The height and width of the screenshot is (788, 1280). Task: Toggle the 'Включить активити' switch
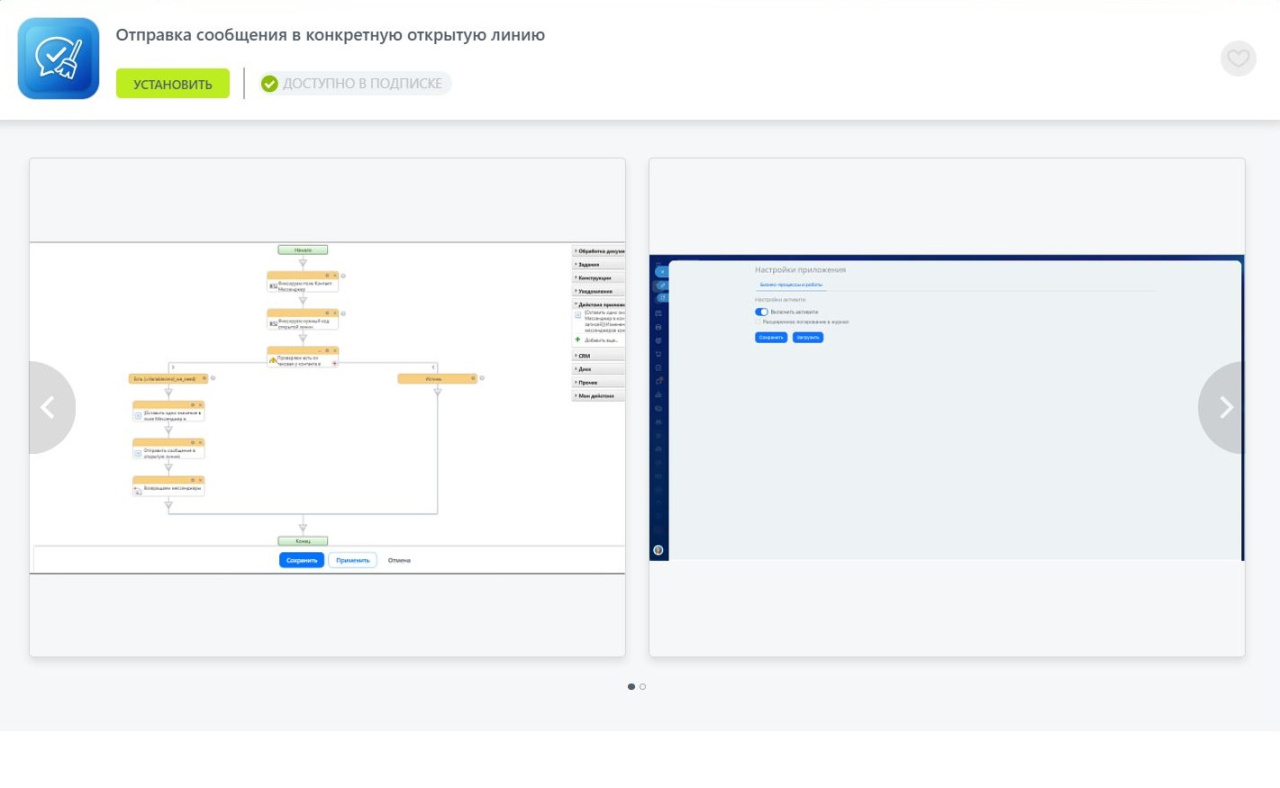(x=762, y=312)
